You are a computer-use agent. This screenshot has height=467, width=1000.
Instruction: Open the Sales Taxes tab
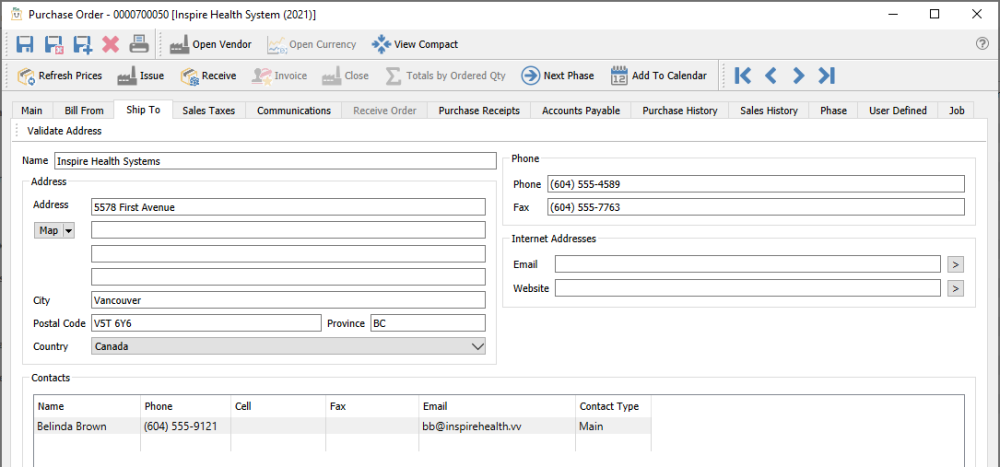pos(208,111)
